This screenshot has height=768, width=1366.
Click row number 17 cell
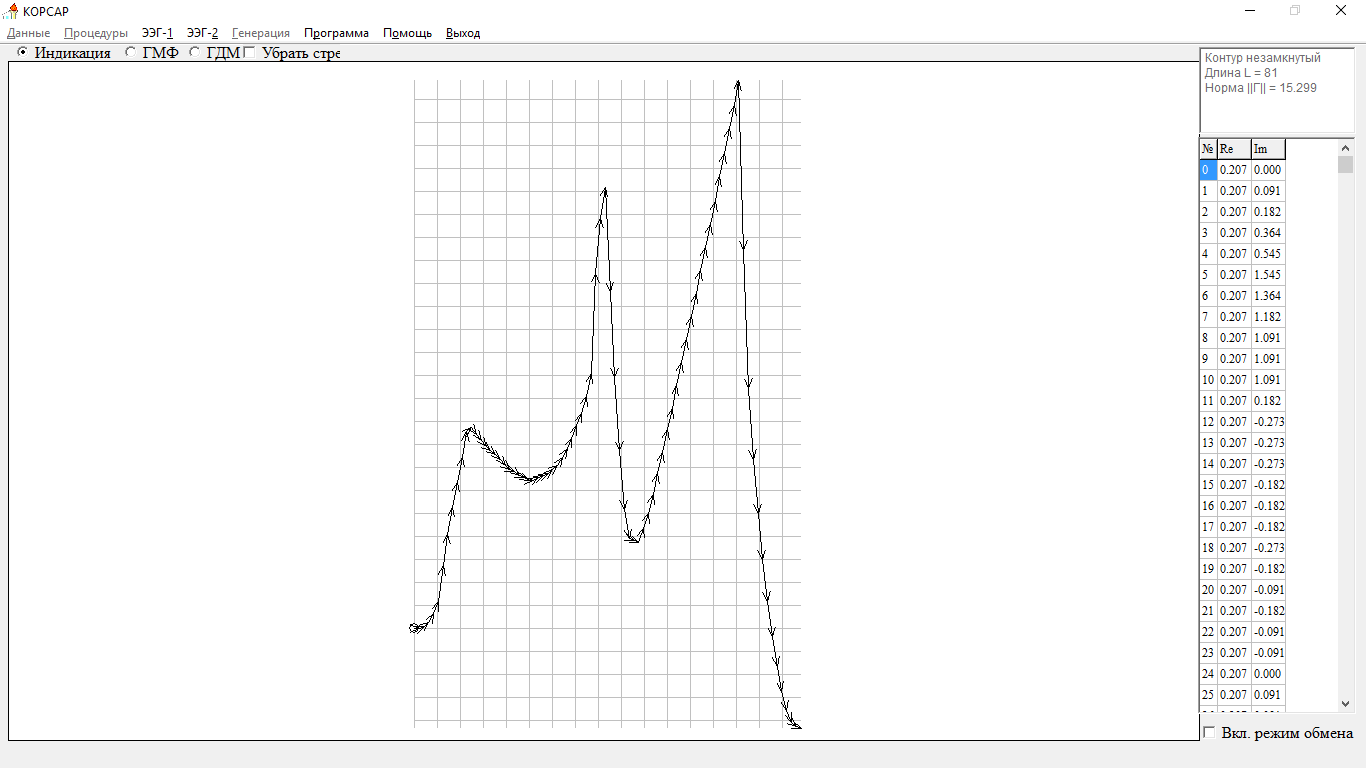(x=1208, y=527)
